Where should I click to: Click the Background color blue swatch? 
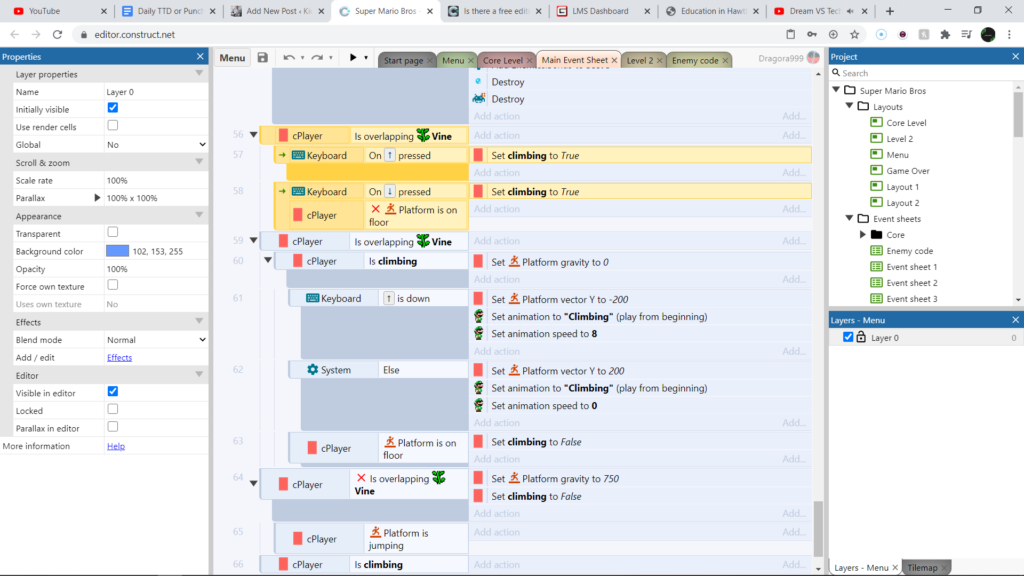118,251
